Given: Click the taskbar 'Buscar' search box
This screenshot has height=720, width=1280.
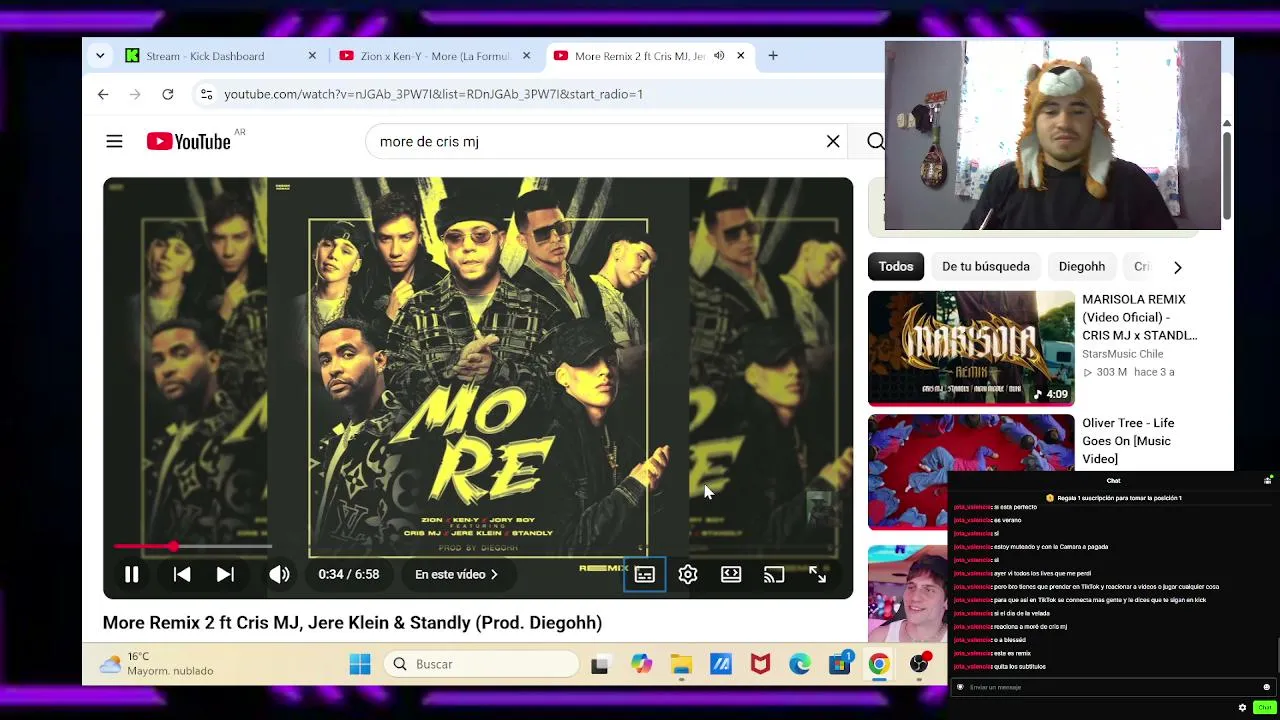Looking at the screenshot, I should pyautogui.click(x=481, y=664).
